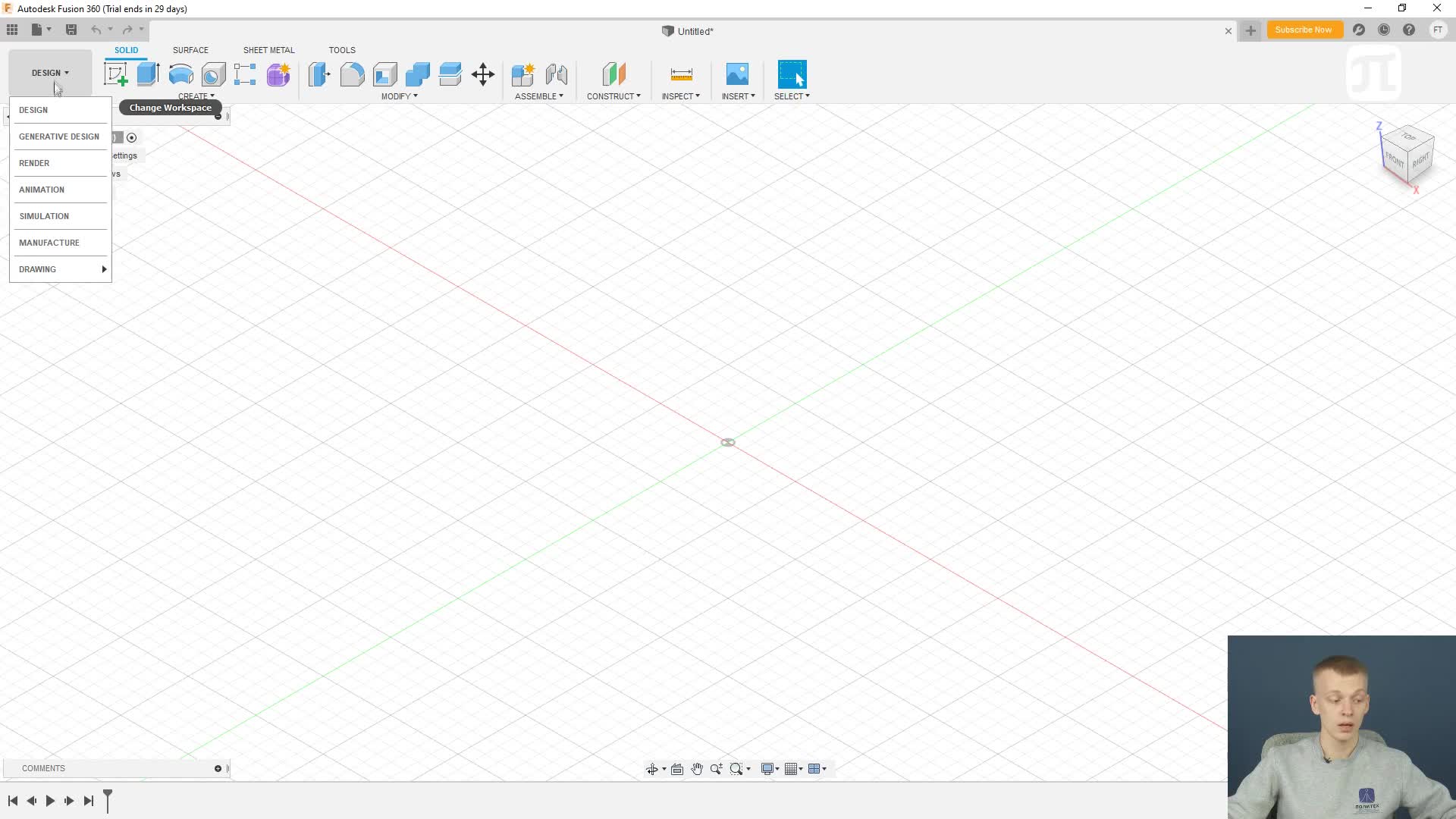
Task: Choose ANIMATION workspace from menu
Action: [60, 190]
